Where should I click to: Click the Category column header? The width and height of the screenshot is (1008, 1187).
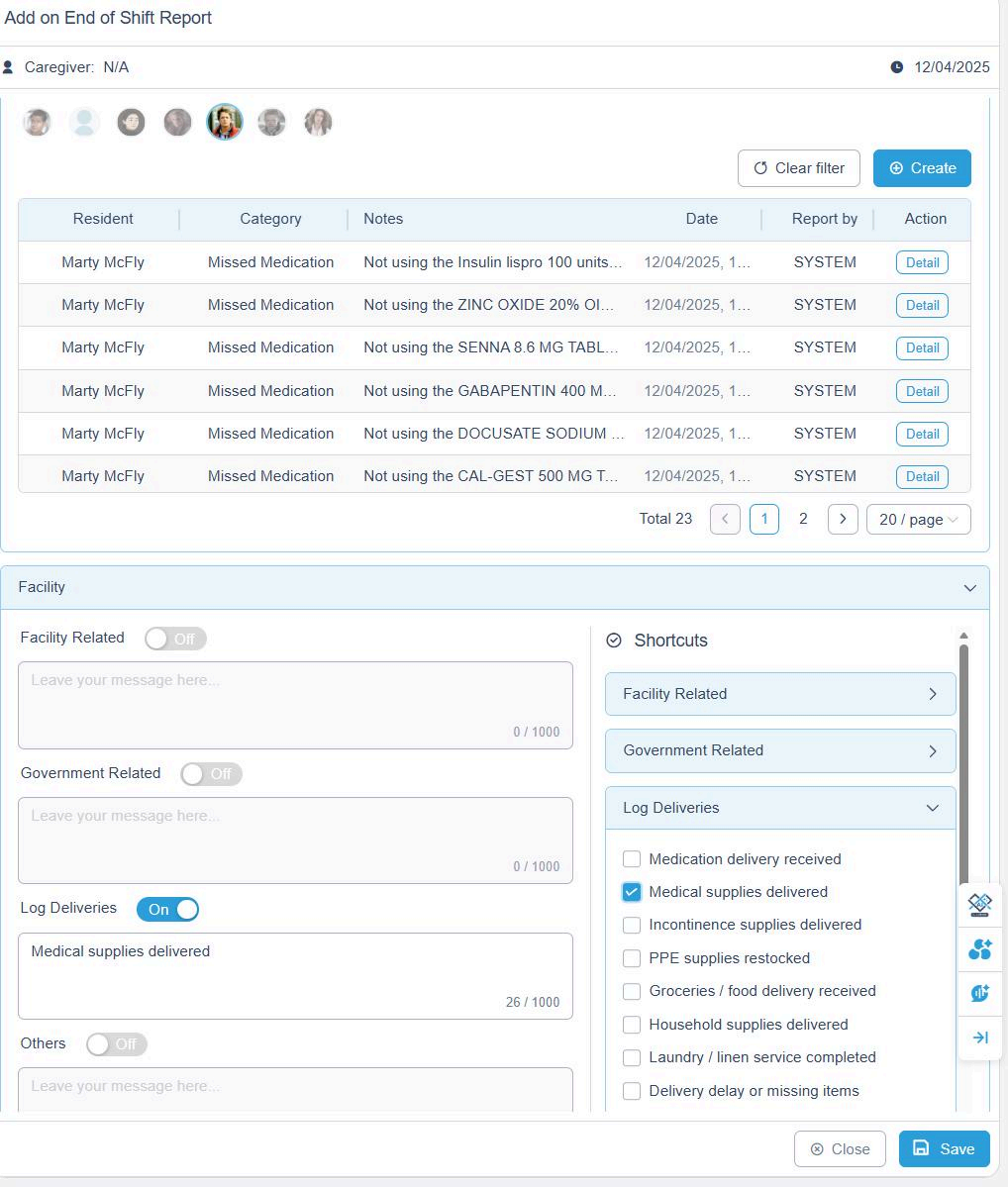pyautogui.click(x=270, y=219)
